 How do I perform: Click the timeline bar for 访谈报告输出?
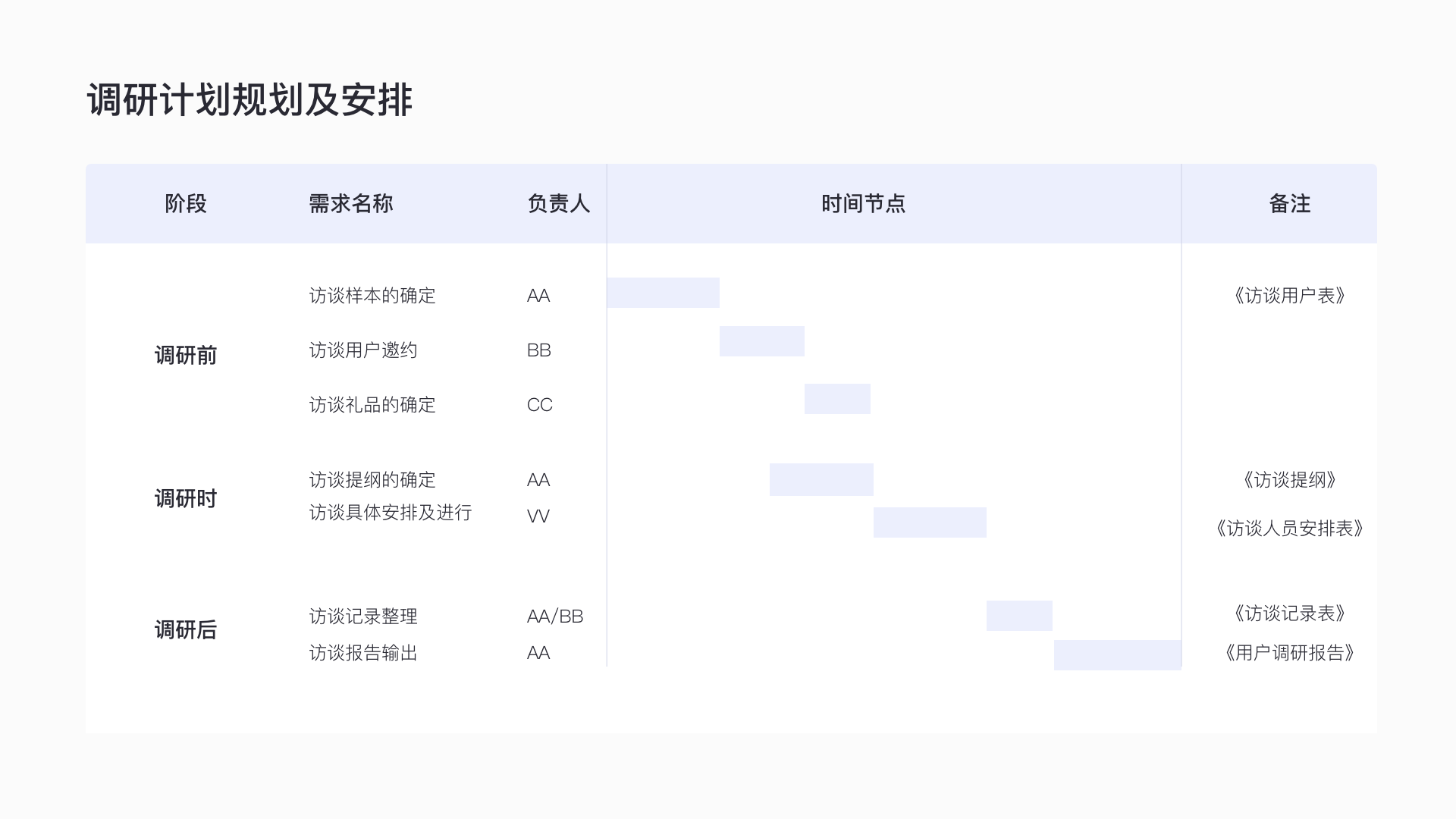click(1117, 655)
